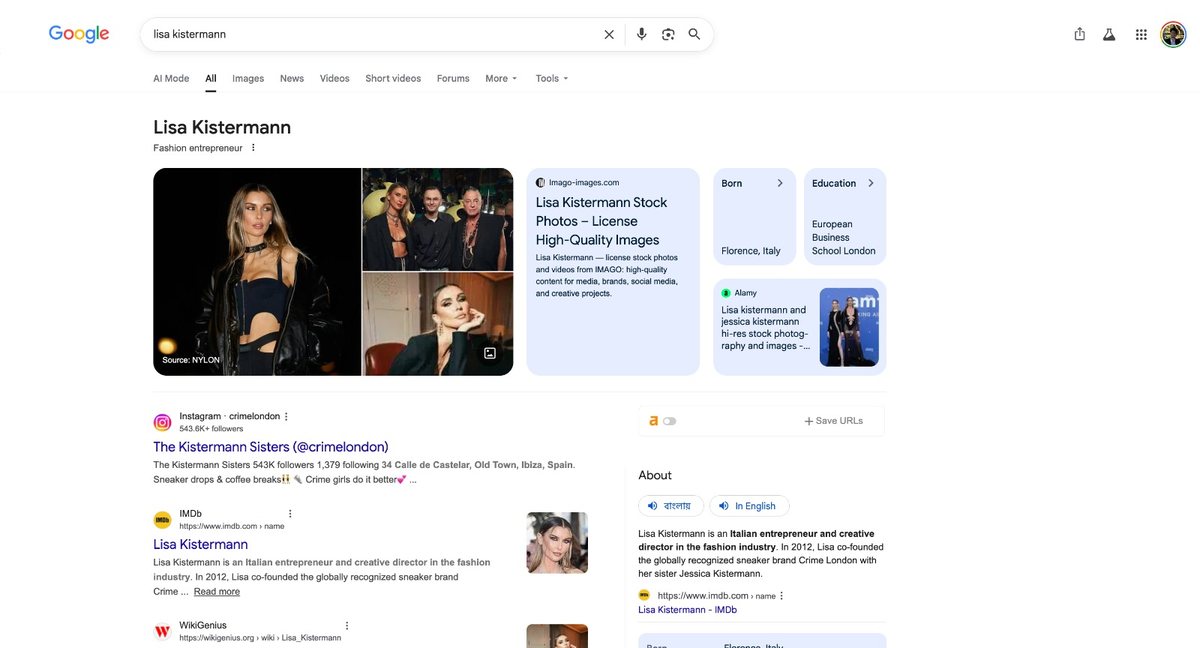
Task: Click 'European Business School London' text
Action: [844, 238]
